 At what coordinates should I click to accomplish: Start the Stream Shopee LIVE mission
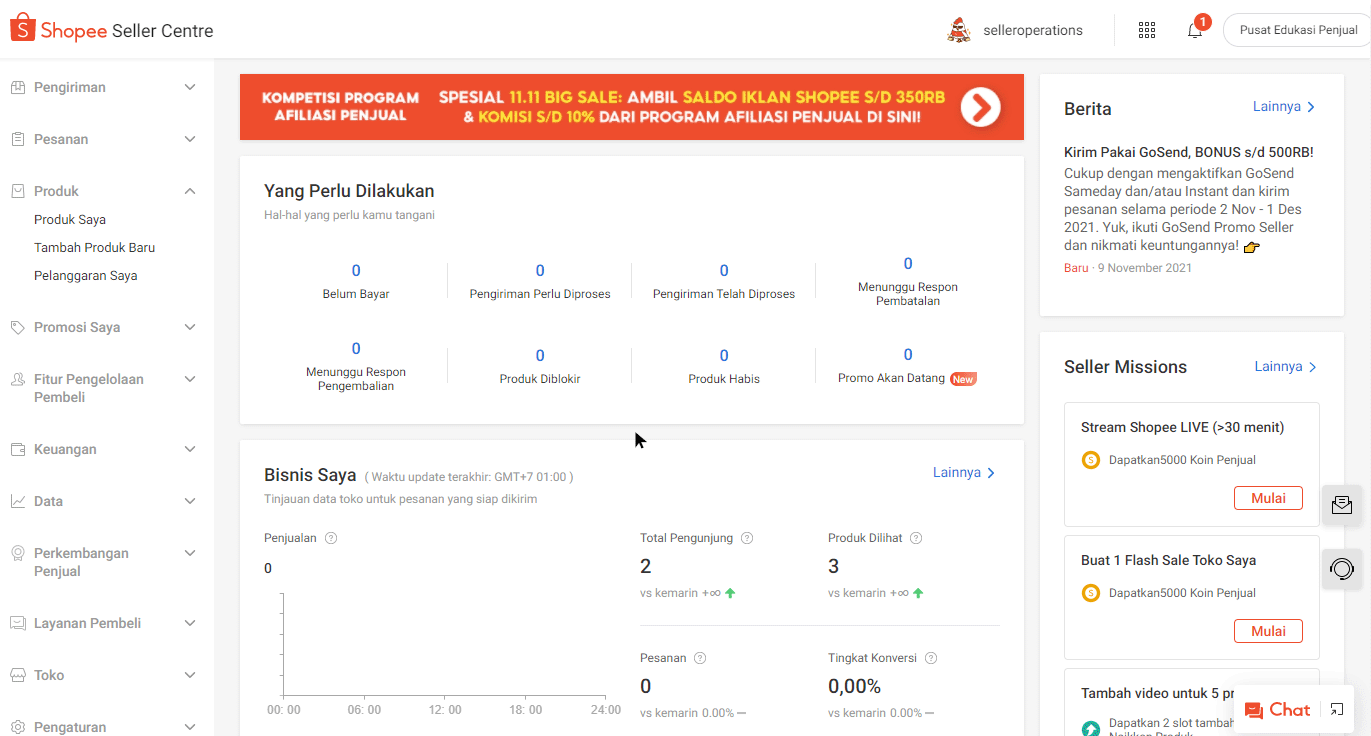1269,498
